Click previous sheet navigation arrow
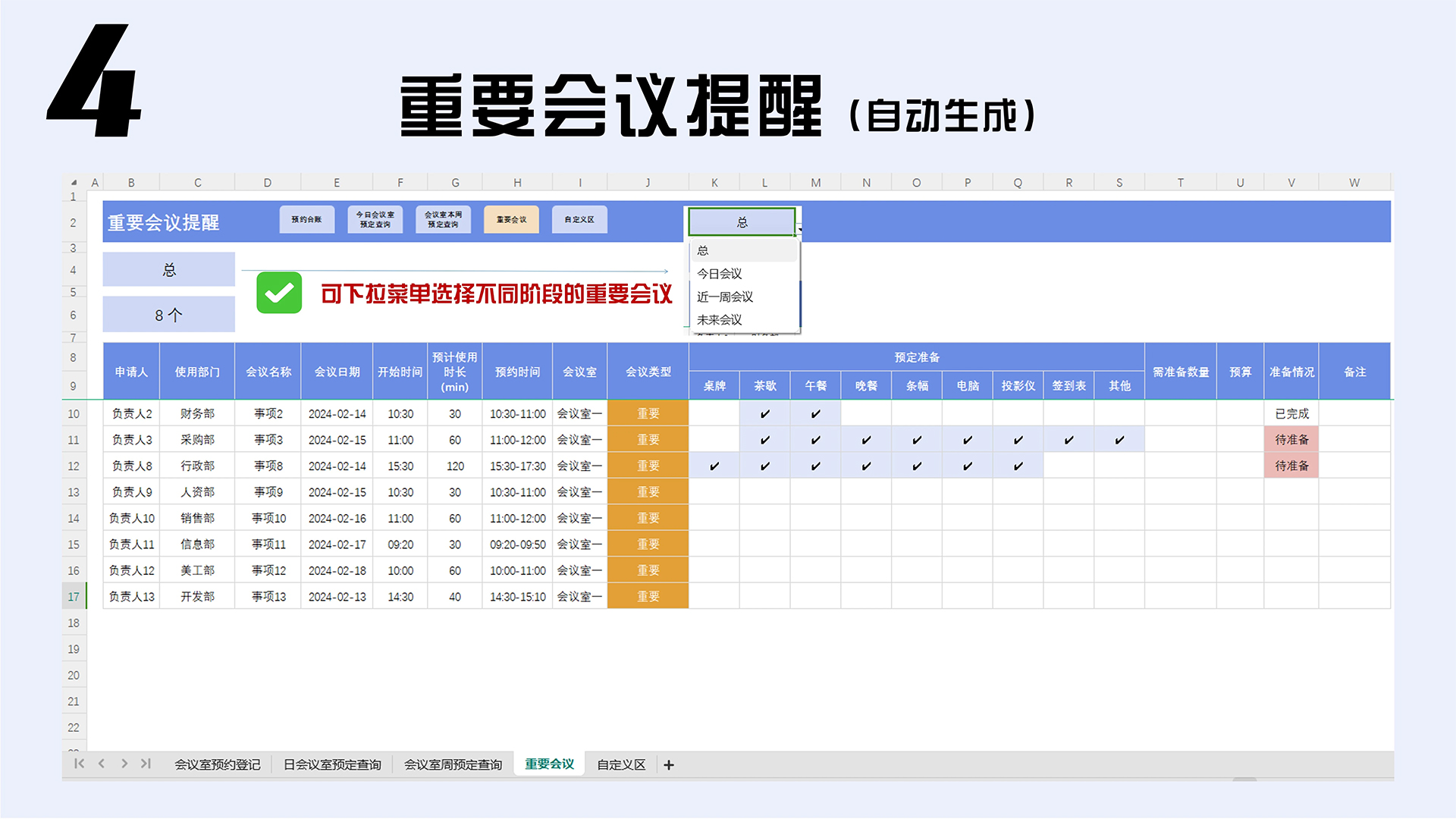This screenshot has height=819, width=1456. tap(102, 764)
